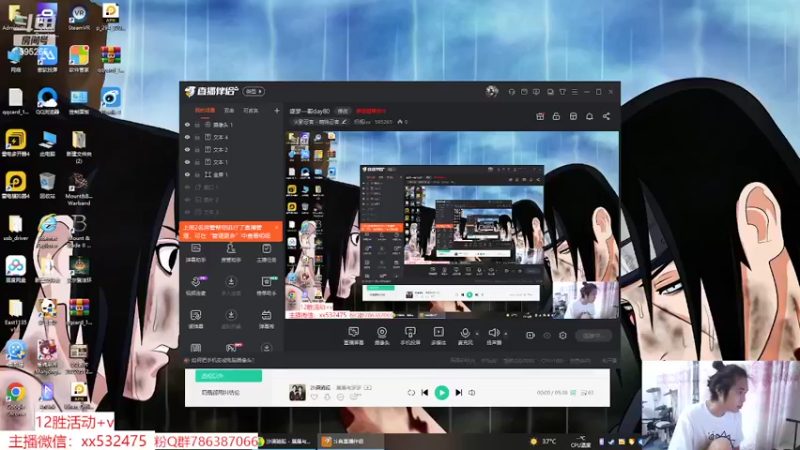Image resolution: width=800 pixels, height=450 pixels.
Task: Open the red-highlighted first scene tab
Action: 205,110
